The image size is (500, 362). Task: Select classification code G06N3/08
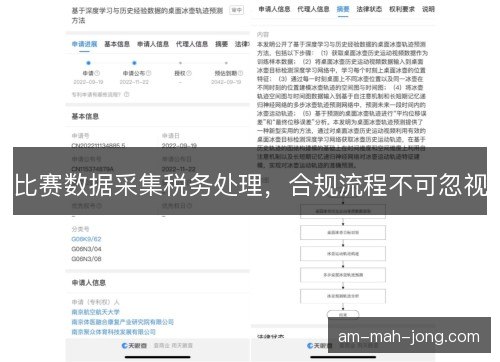pyautogui.click(x=86, y=259)
